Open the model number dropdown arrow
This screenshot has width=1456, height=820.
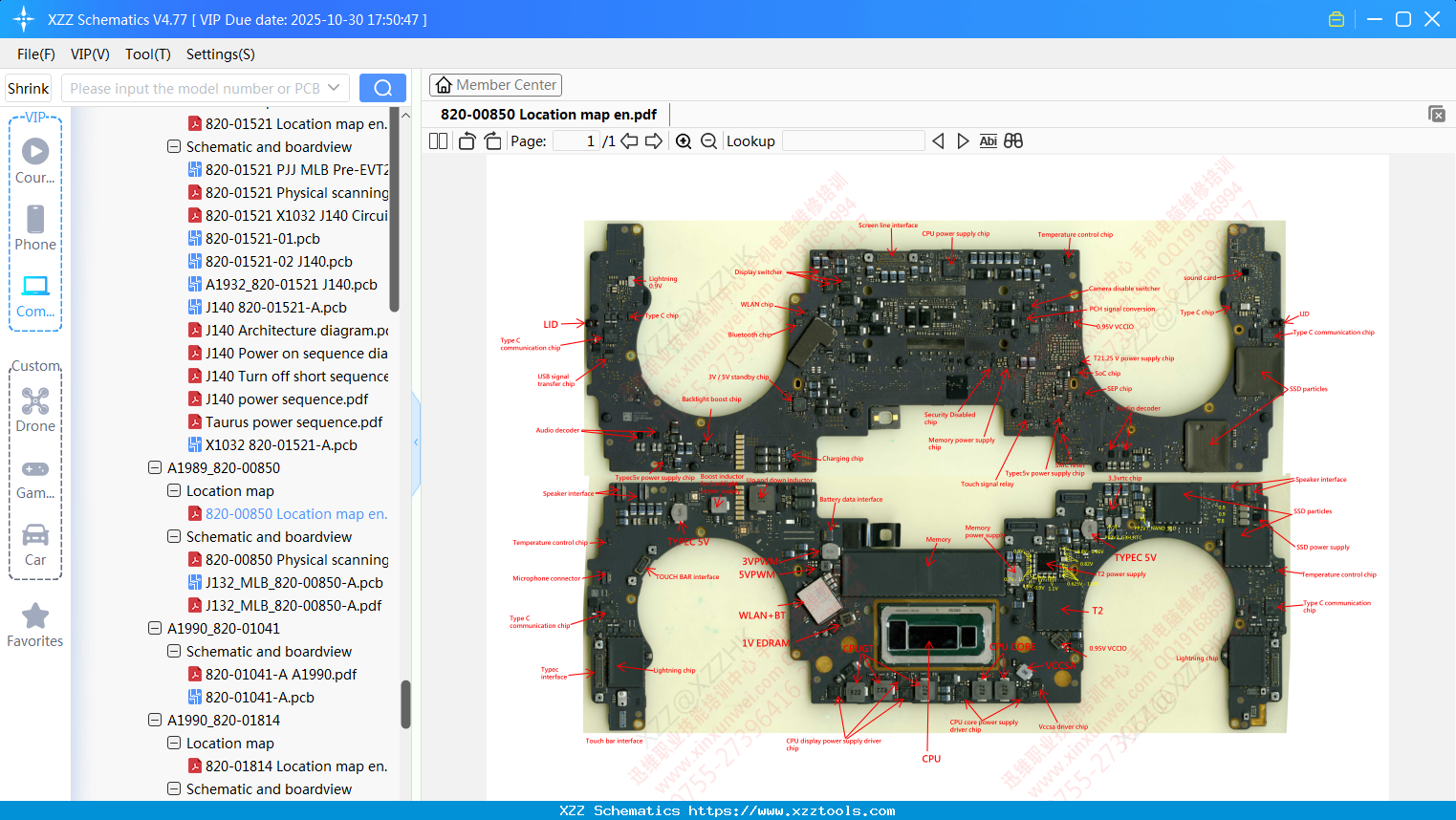pyautogui.click(x=334, y=88)
